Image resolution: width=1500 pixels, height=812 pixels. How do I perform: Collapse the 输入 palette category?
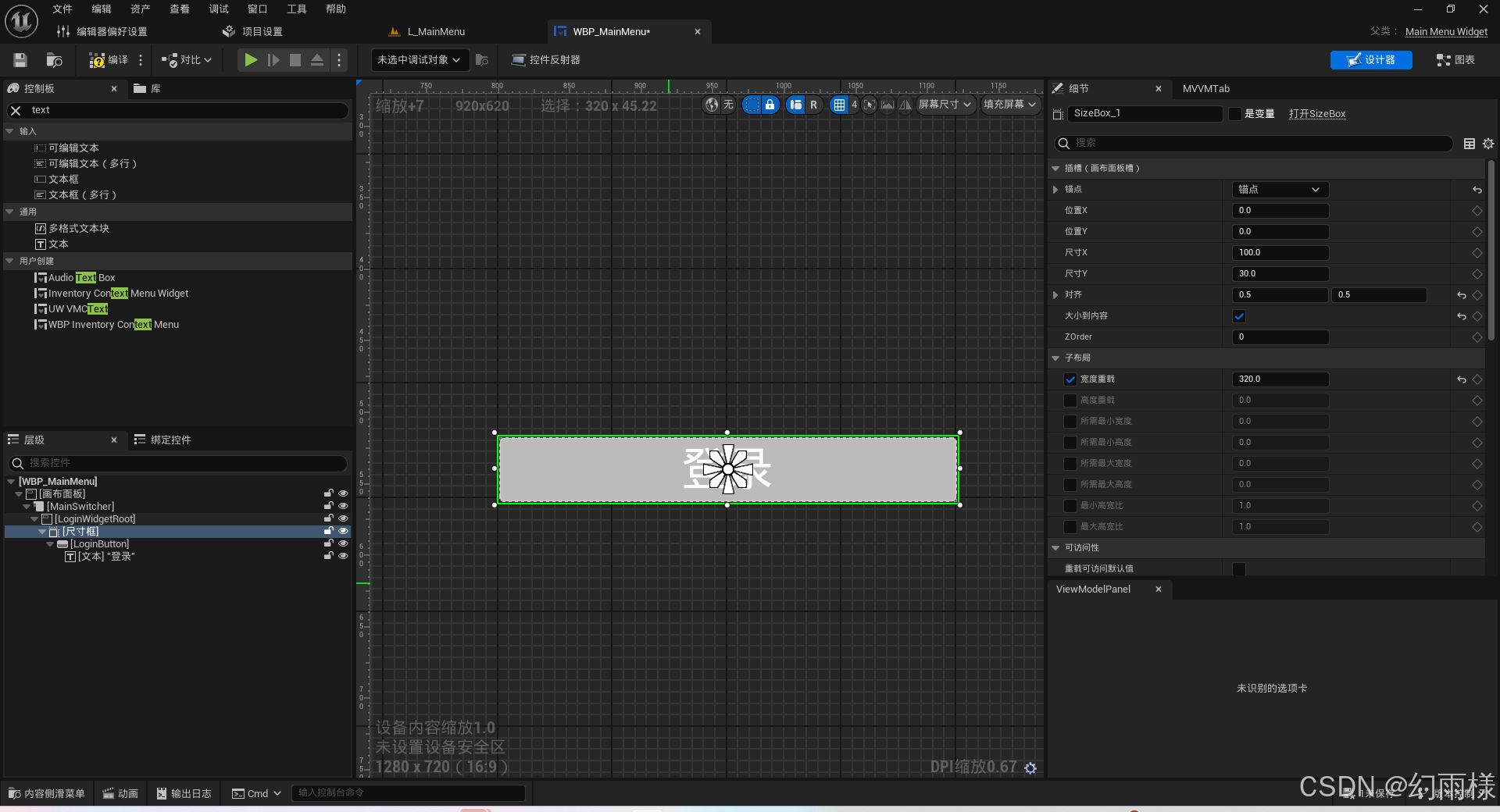pos(10,132)
